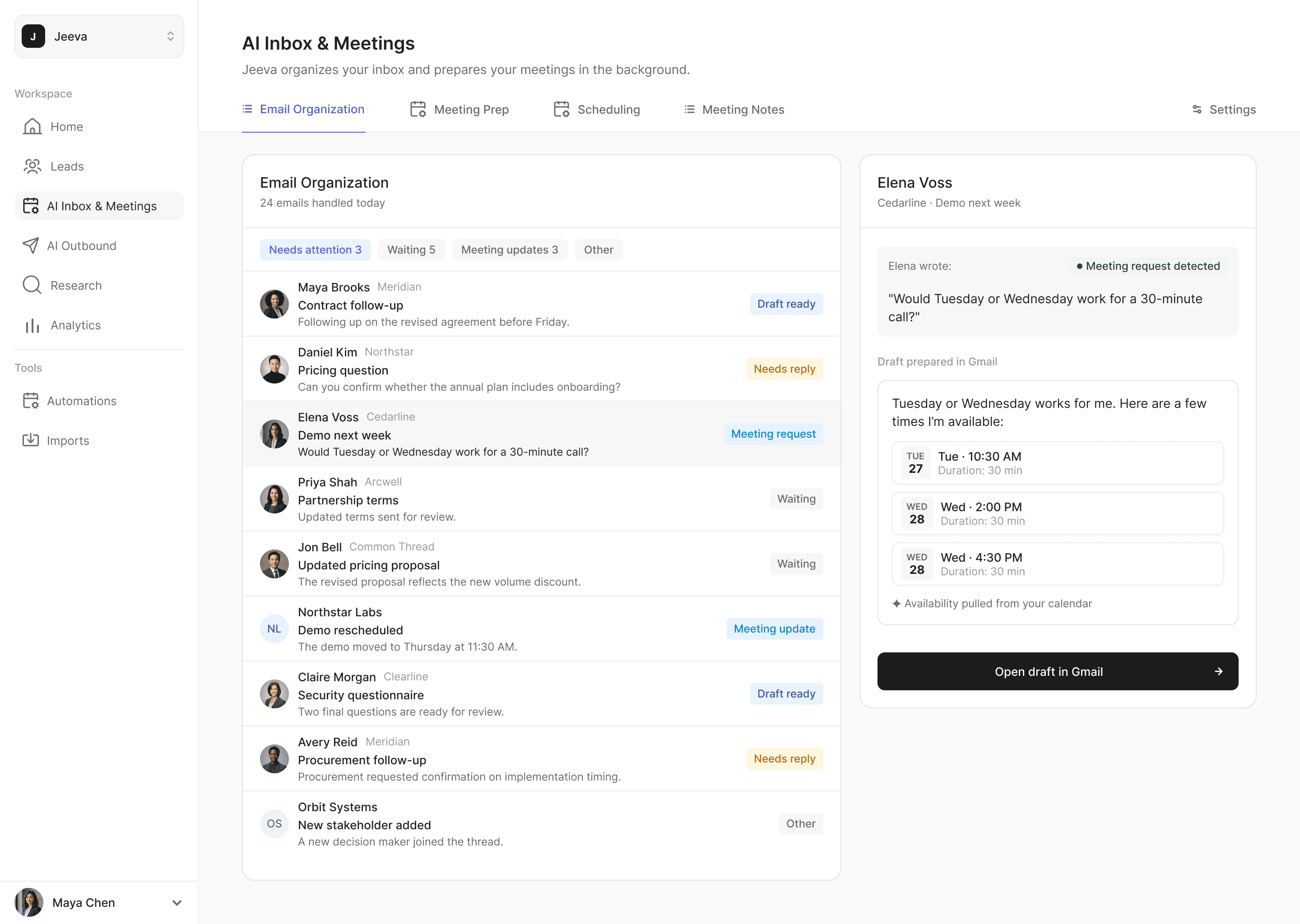The width and height of the screenshot is (1300, 924).
Task: Click the Meeting Prep calendar icon
Action: click(x=418, y=109)
